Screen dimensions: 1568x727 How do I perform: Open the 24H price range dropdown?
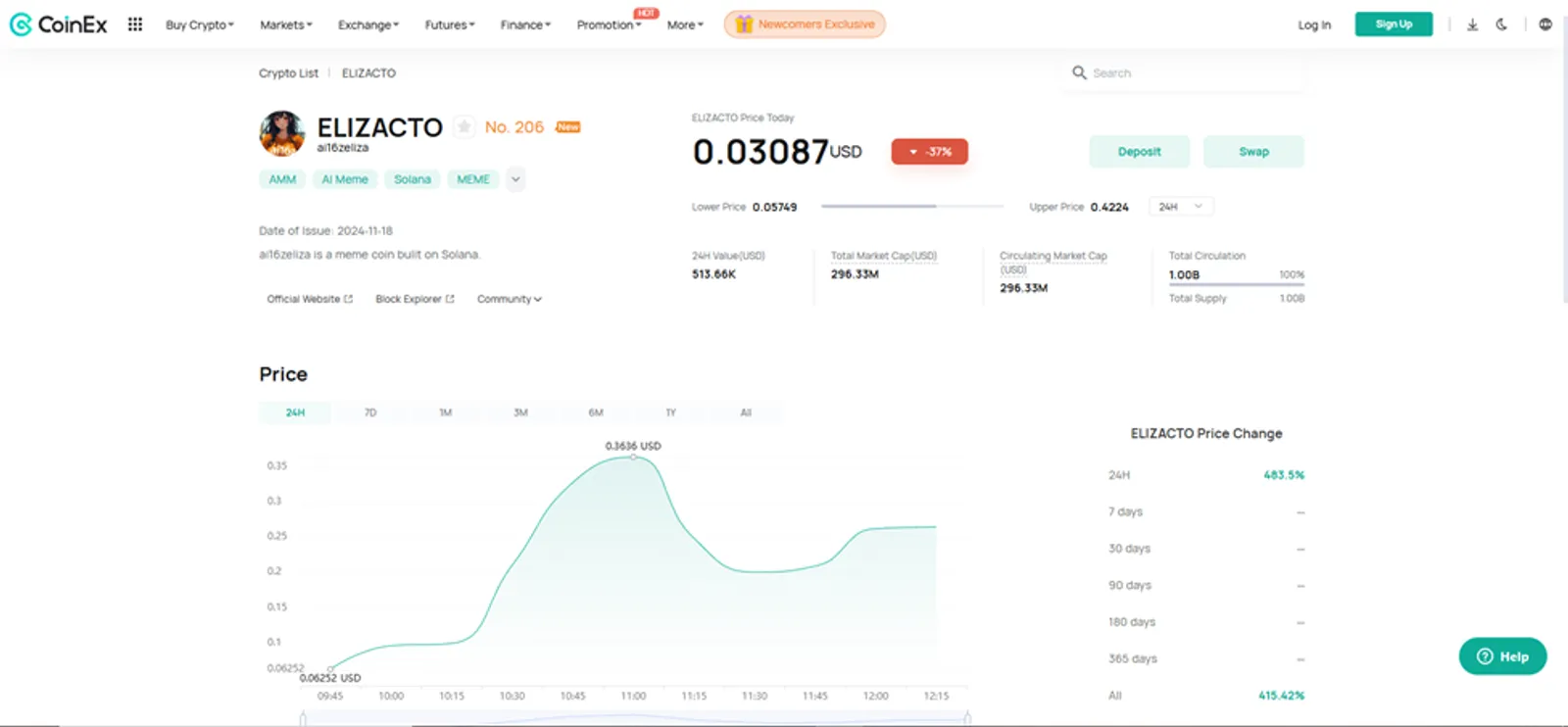pyautogui.click(x=1181, y=207)
